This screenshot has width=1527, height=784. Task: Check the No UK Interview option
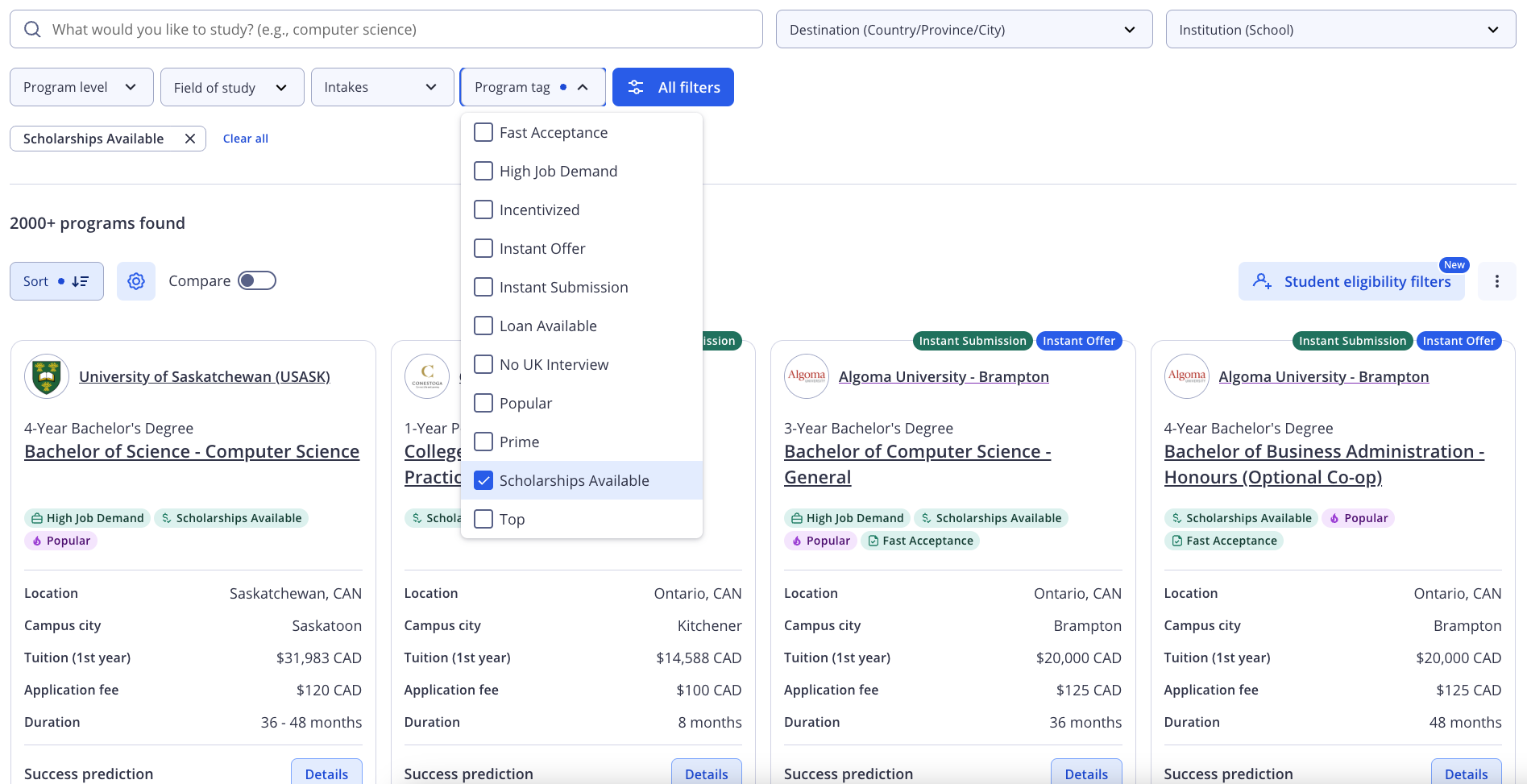483,364
